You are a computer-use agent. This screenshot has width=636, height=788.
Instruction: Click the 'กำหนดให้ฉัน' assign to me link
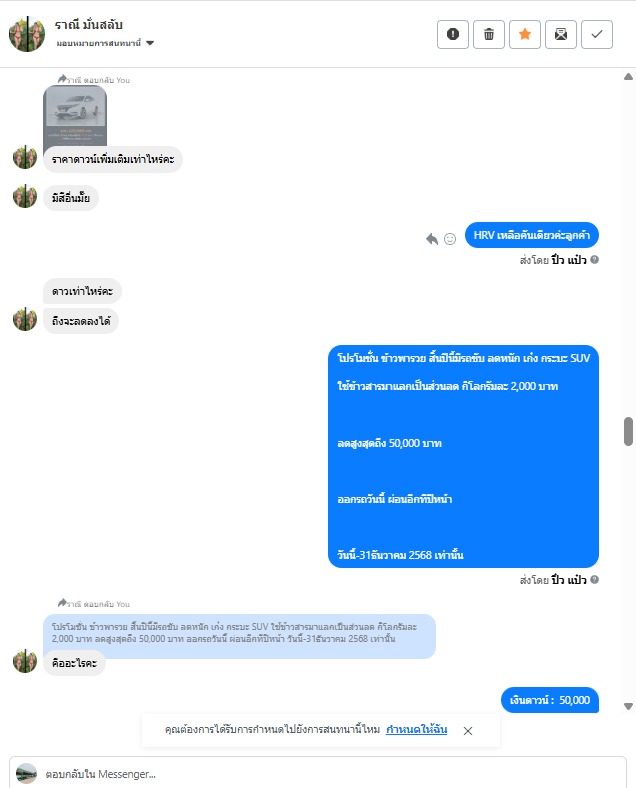click(x=416, y=729)
